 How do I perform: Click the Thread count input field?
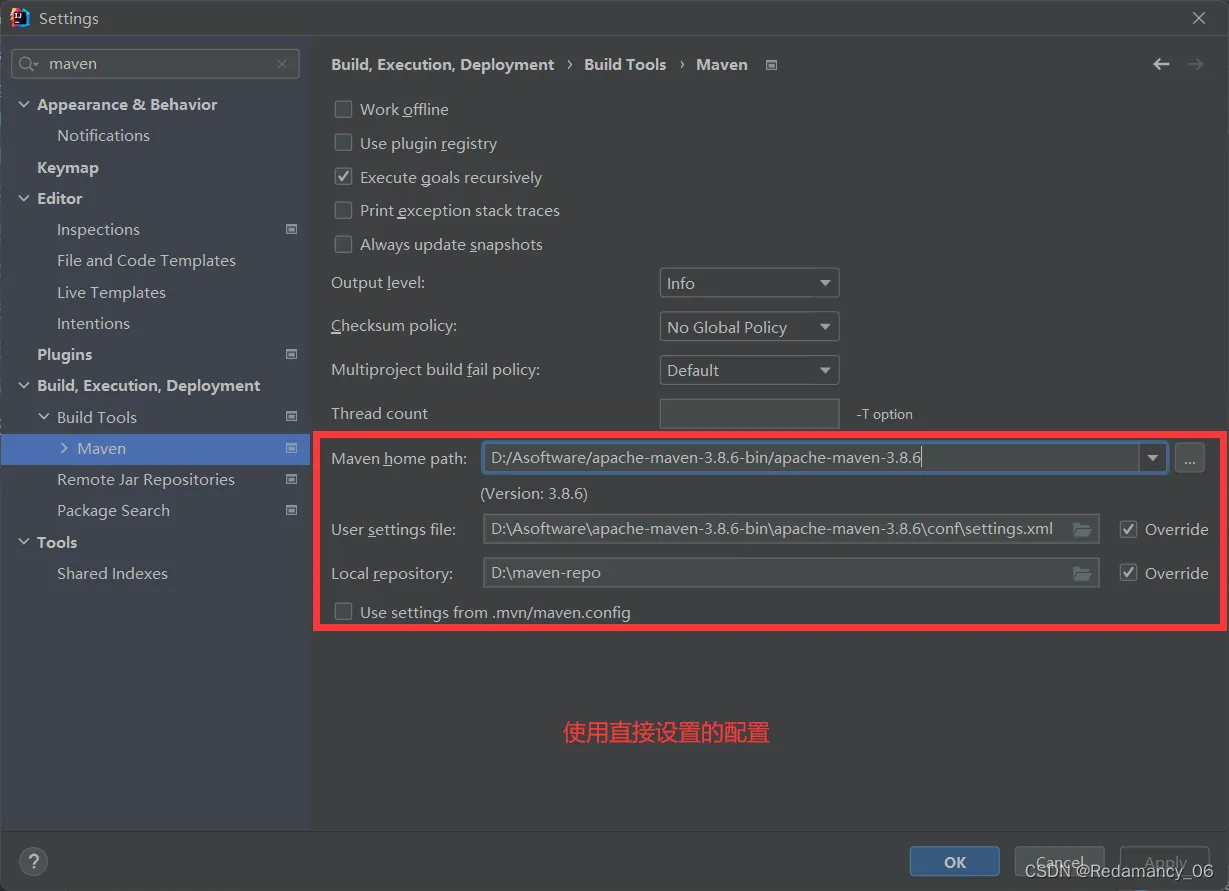[x=749, y=413]
